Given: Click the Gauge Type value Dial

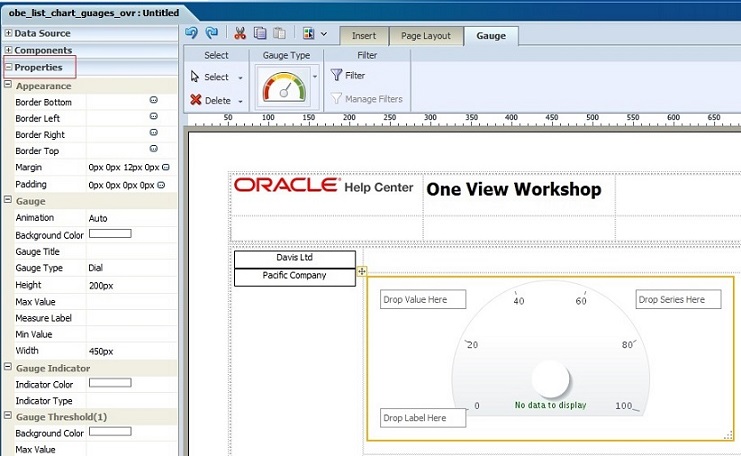Looking at the screenshot, I should coord(95,268).
